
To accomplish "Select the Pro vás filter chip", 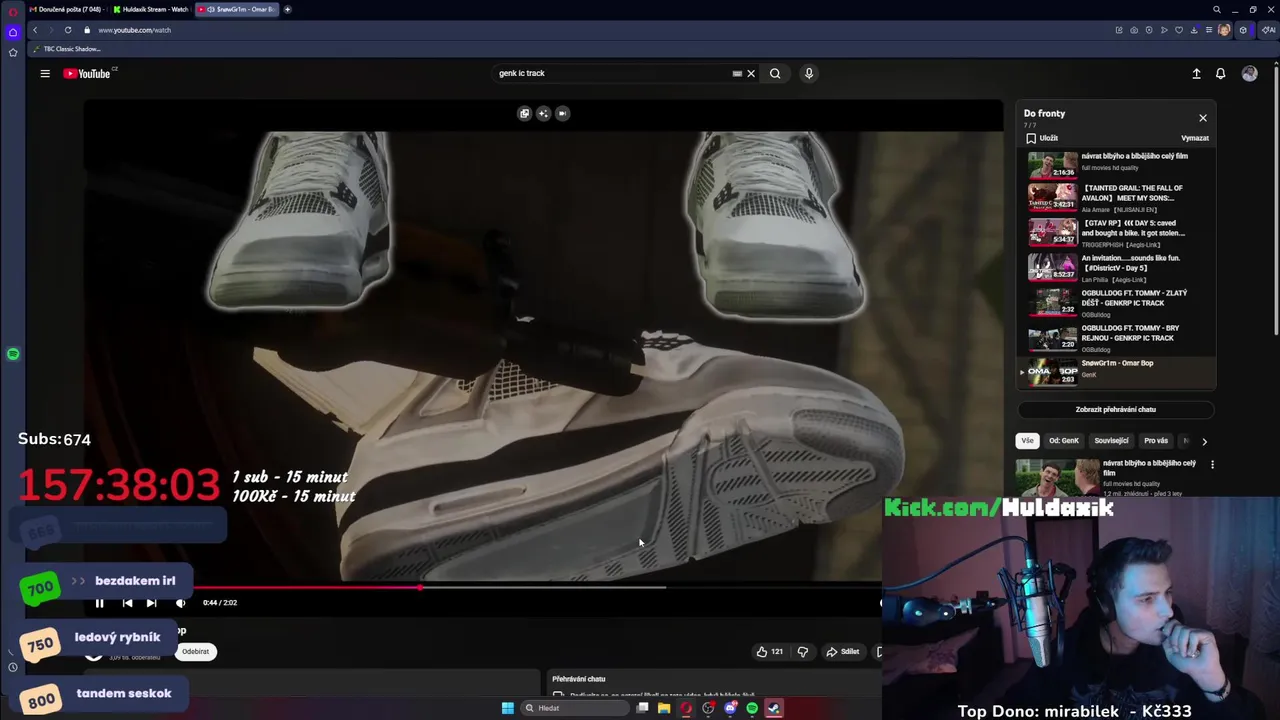I will (1156, 440).
